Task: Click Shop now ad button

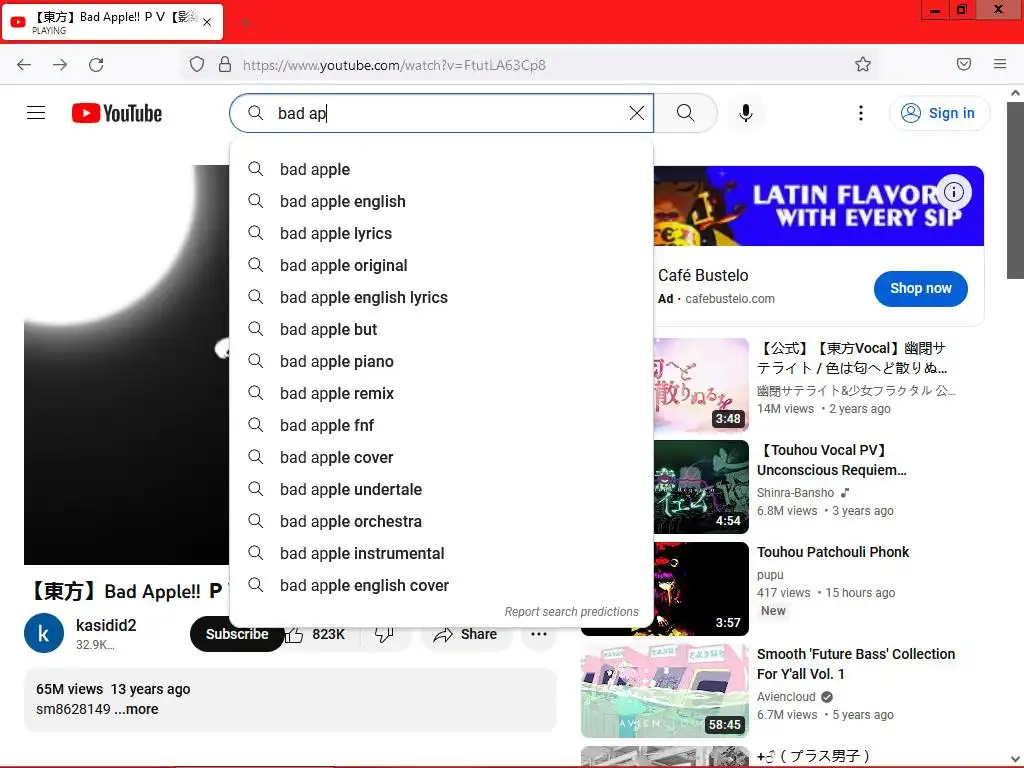Action: [921, 288]
